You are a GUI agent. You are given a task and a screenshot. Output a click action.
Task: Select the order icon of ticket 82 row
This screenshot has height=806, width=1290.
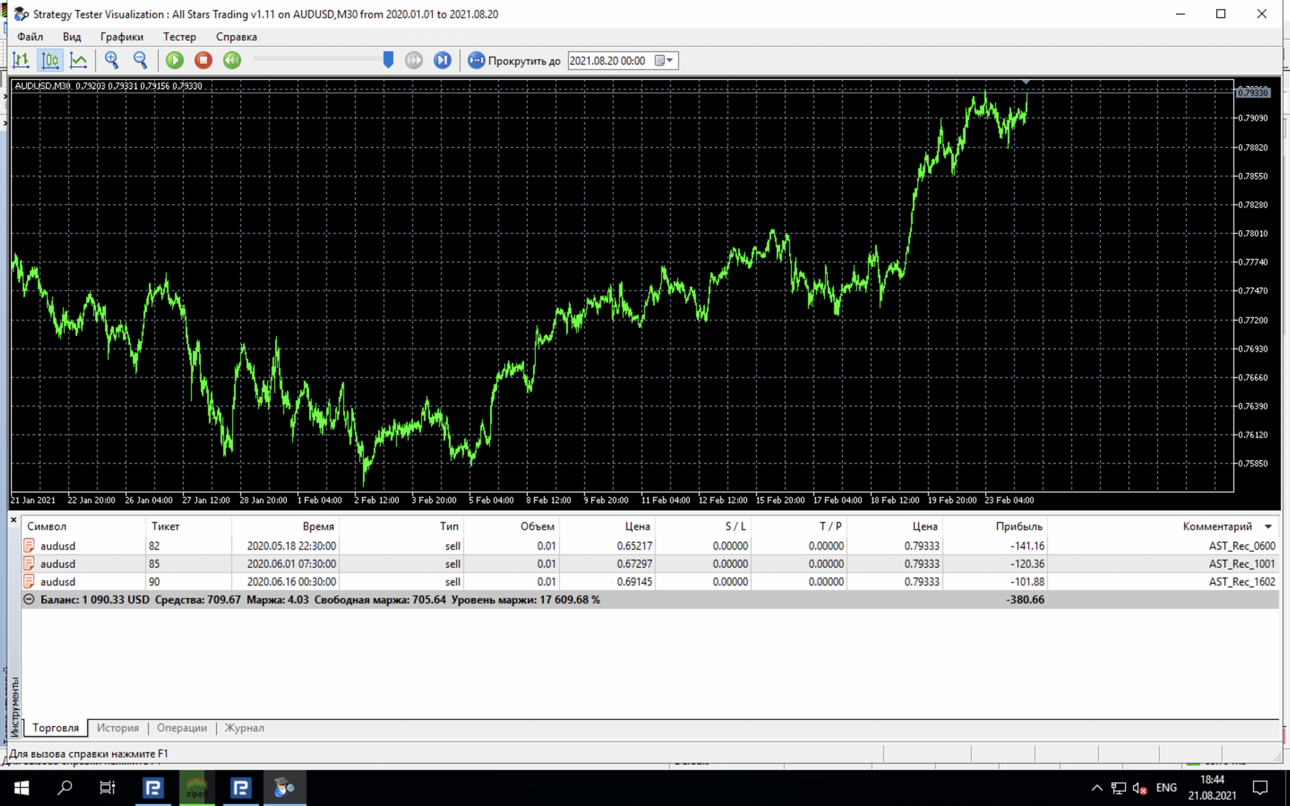click(x=29, y=546)
